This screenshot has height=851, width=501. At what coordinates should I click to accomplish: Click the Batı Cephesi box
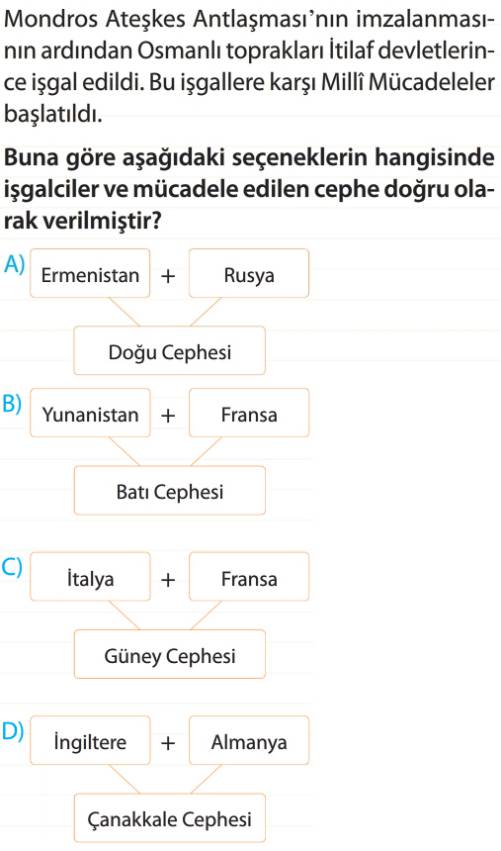coord(170,491)
